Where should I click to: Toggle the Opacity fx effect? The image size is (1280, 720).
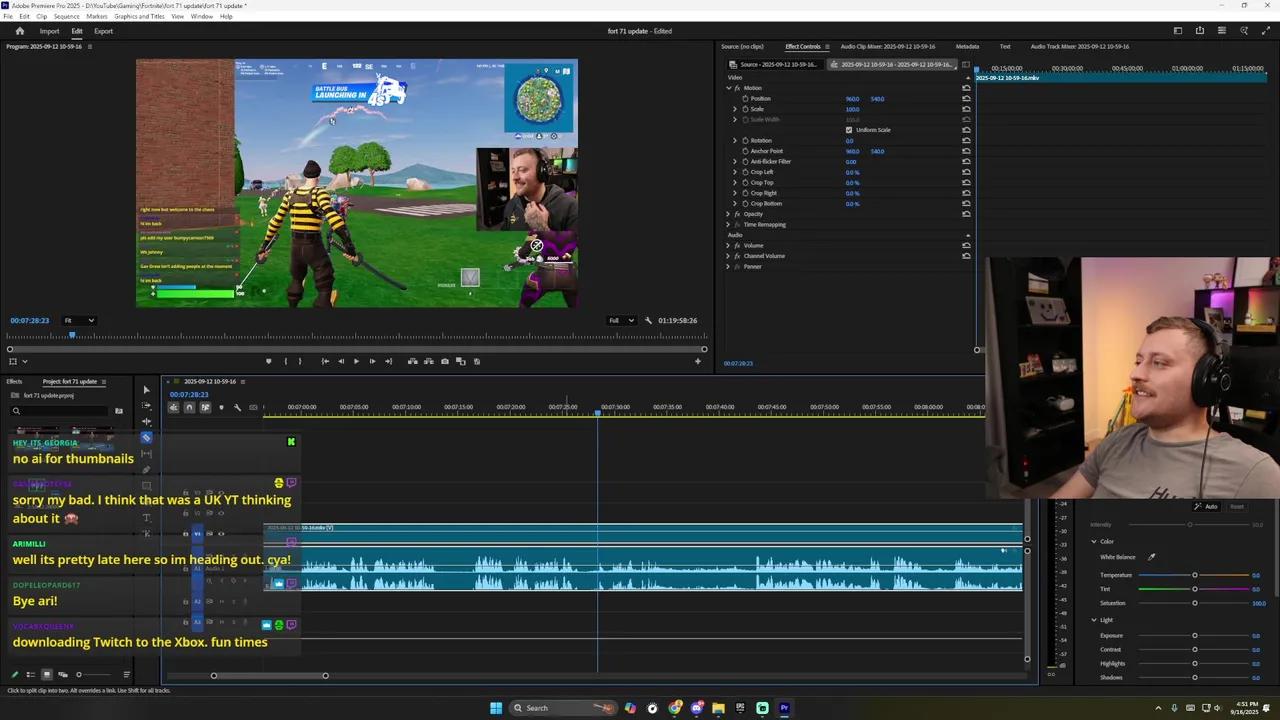pyautogui.click(x=737, y=214)
